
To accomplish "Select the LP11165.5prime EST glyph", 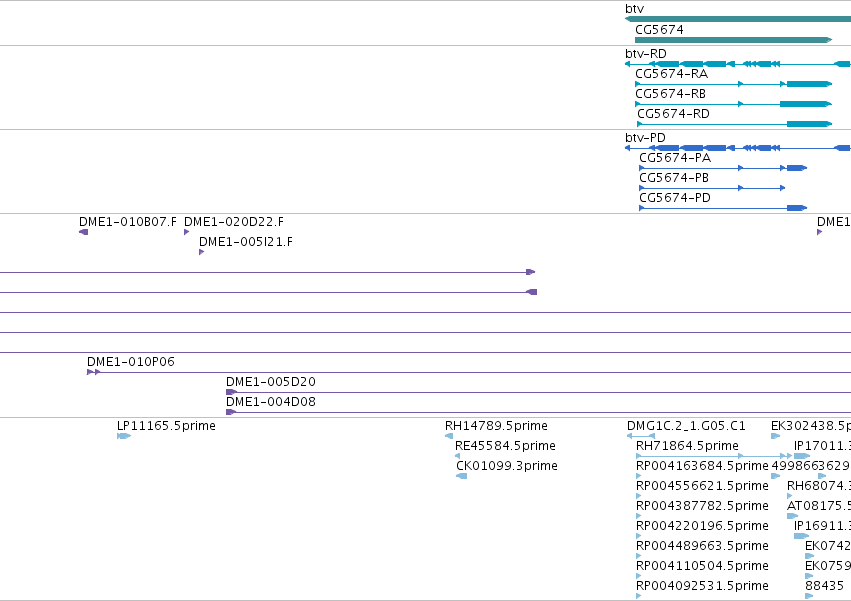I will (x=124, y=436).
